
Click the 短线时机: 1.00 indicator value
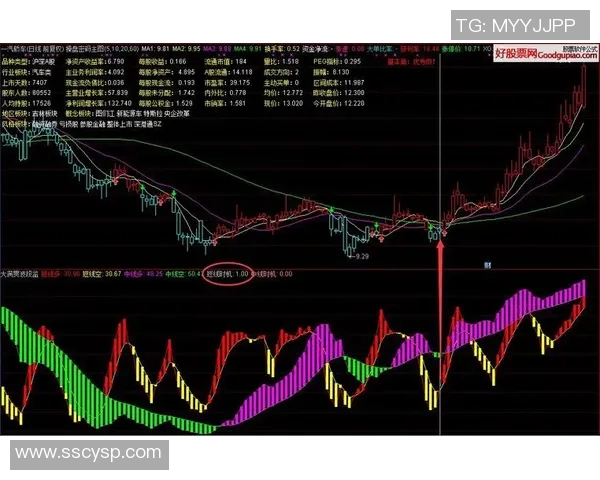227,274
